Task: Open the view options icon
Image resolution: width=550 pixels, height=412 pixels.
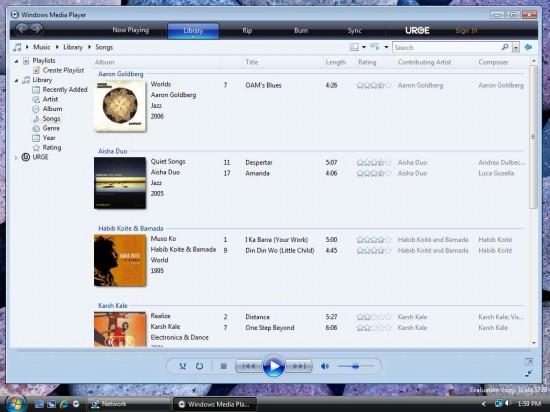Action: pos(375,47)
